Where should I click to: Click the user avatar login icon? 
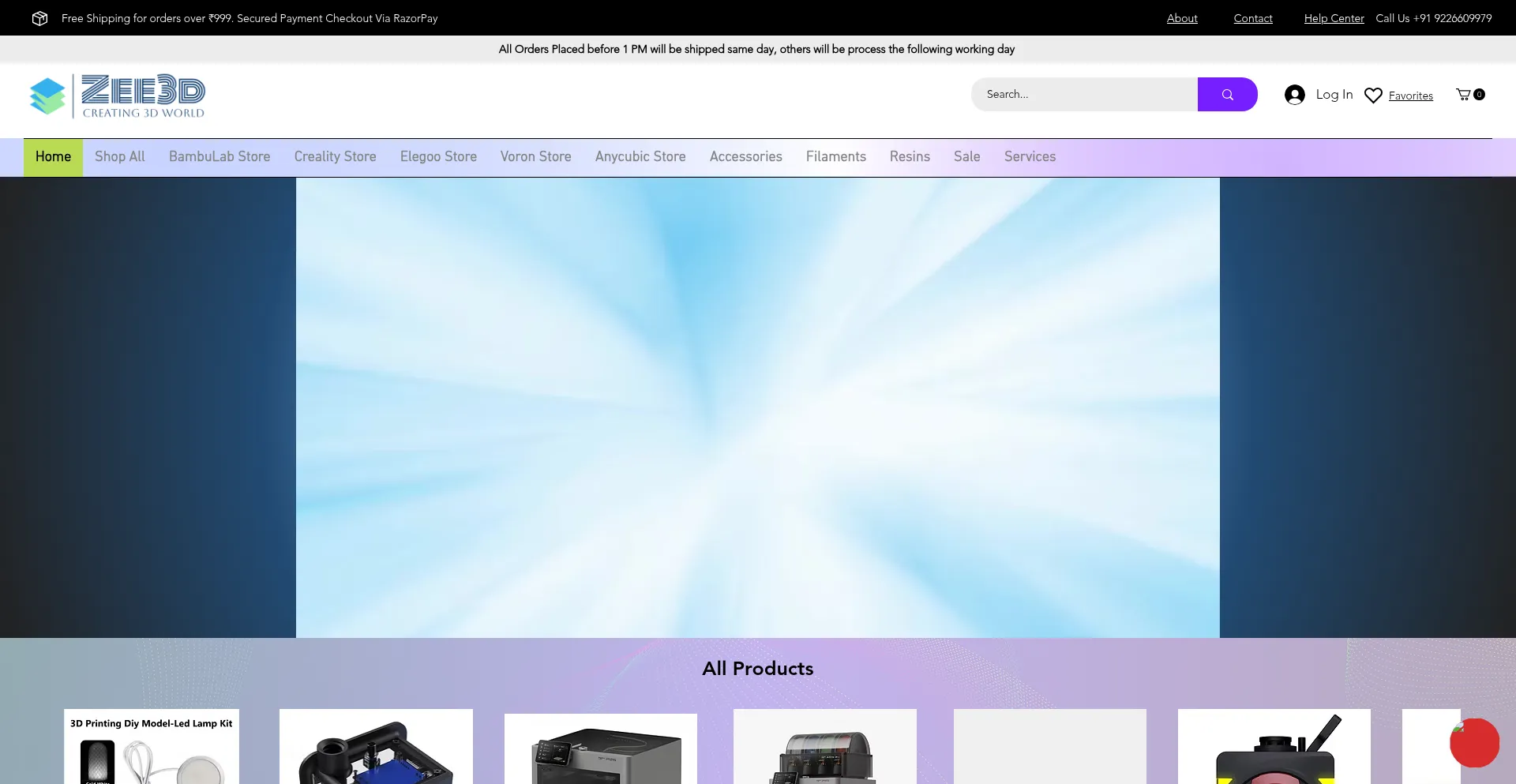pyautogui.click(x=1294, y=95)
